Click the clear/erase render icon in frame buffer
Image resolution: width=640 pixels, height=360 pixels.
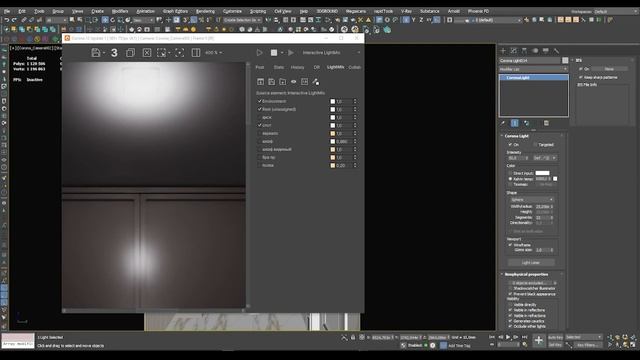pos(147,53)
